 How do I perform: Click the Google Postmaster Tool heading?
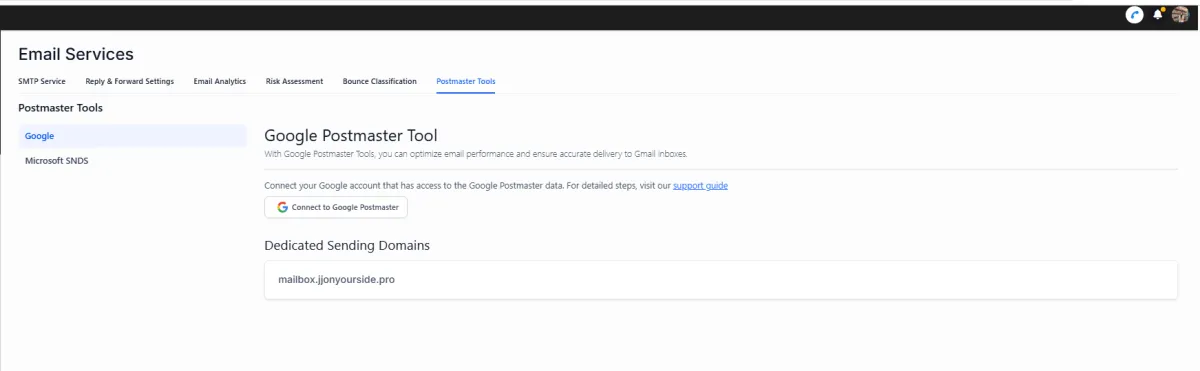pos(351,135)
